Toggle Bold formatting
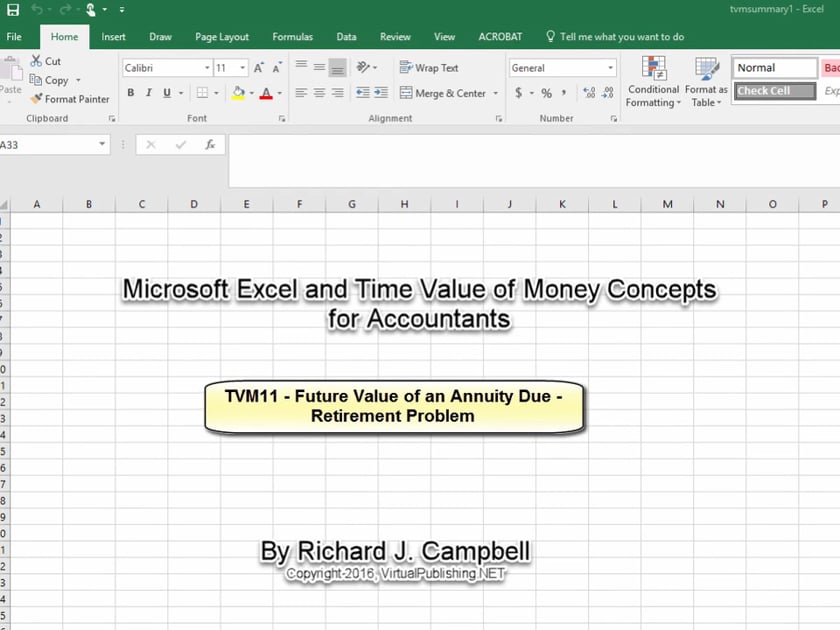Screen dimensions: 840x630 point(131,93)
